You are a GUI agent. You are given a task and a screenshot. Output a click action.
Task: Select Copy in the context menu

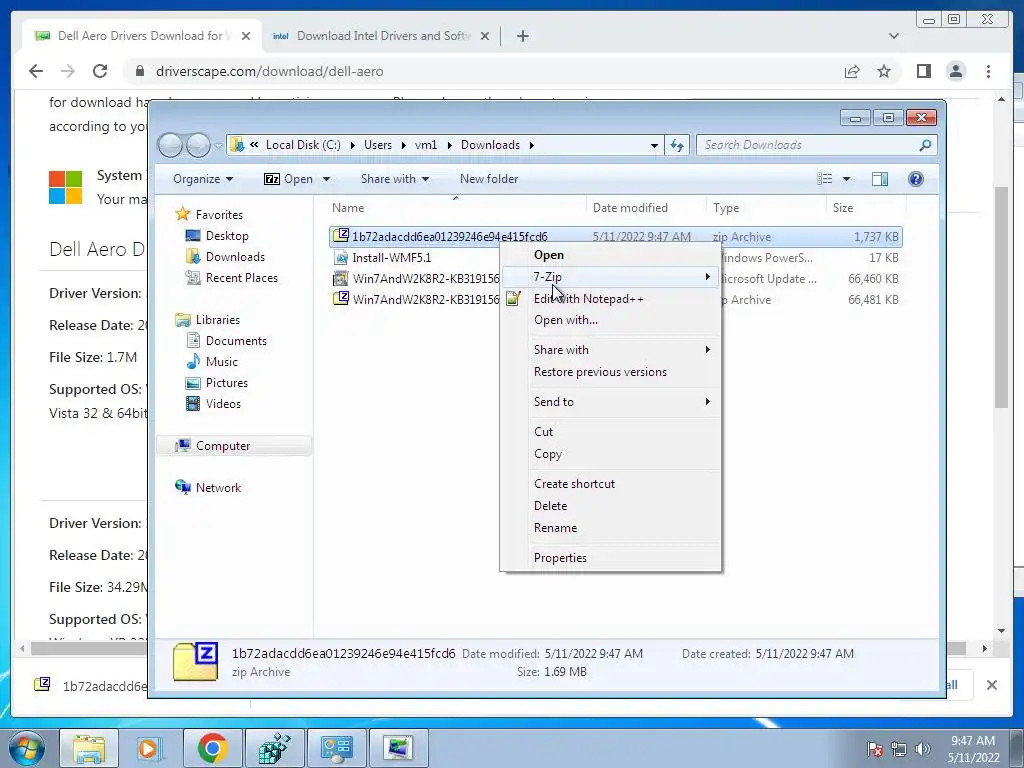(611, 454)
